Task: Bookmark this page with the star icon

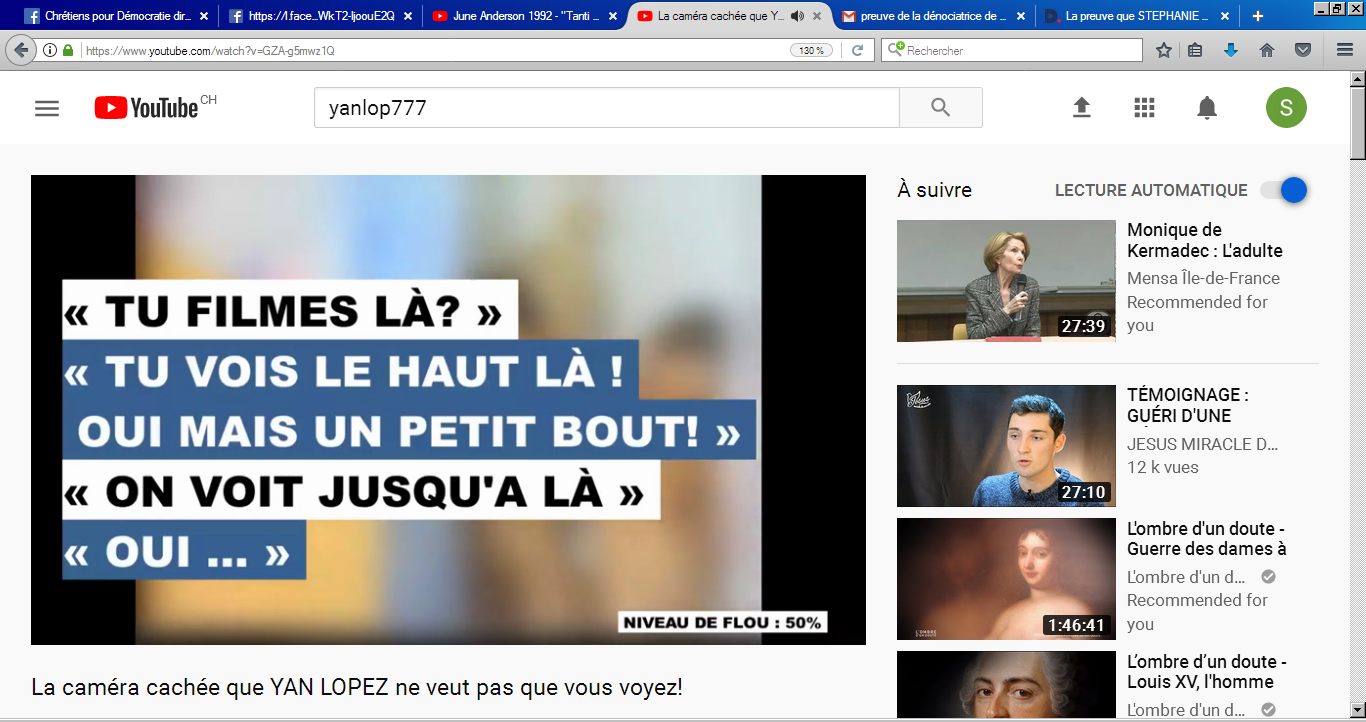Action: tap(1164, 50)
